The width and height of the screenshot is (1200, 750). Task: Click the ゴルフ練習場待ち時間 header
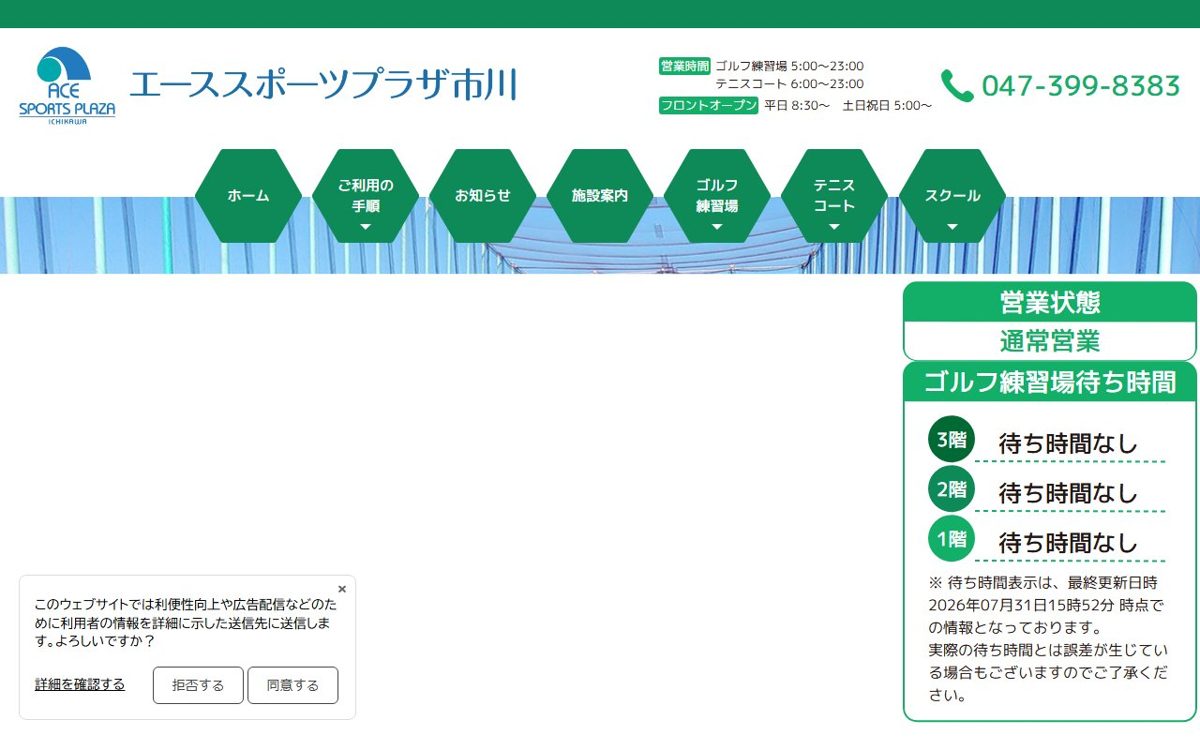[x=1050, y=382]
